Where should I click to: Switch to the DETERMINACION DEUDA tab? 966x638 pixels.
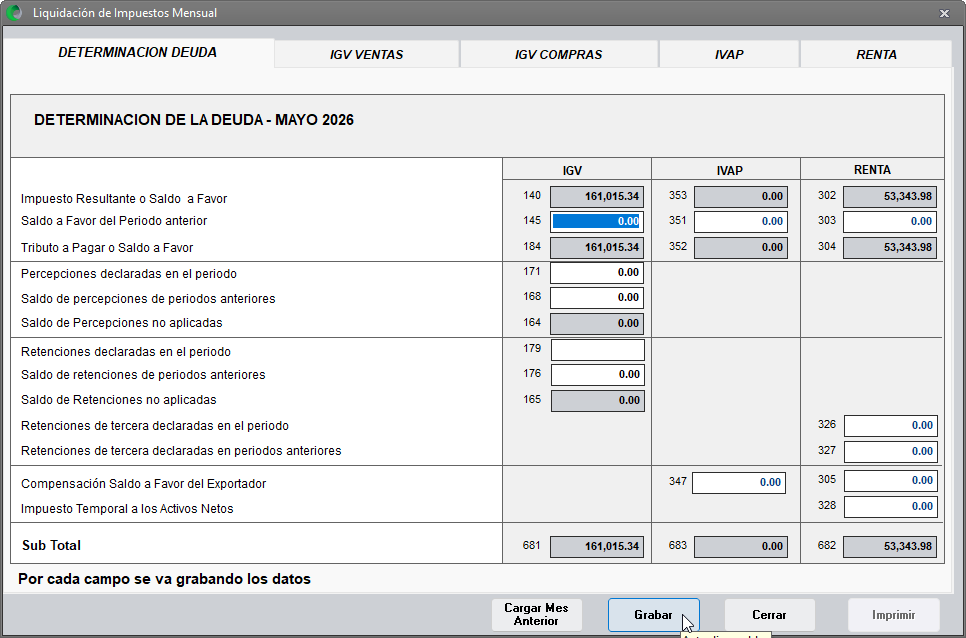(x=137, y=52)
